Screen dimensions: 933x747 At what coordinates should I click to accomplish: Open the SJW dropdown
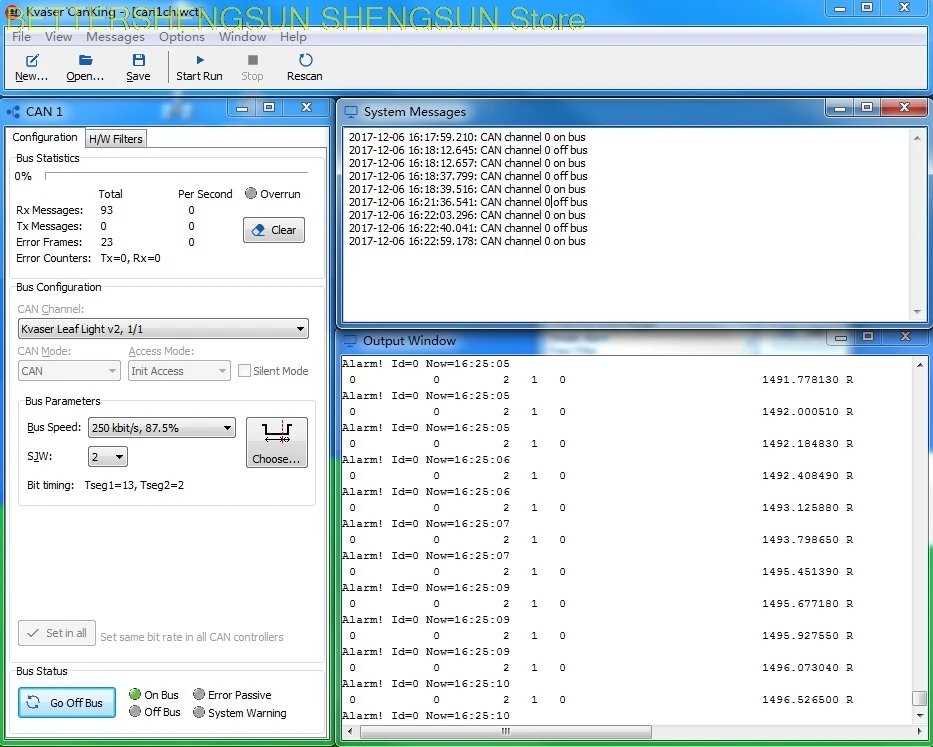pos(108,457)
